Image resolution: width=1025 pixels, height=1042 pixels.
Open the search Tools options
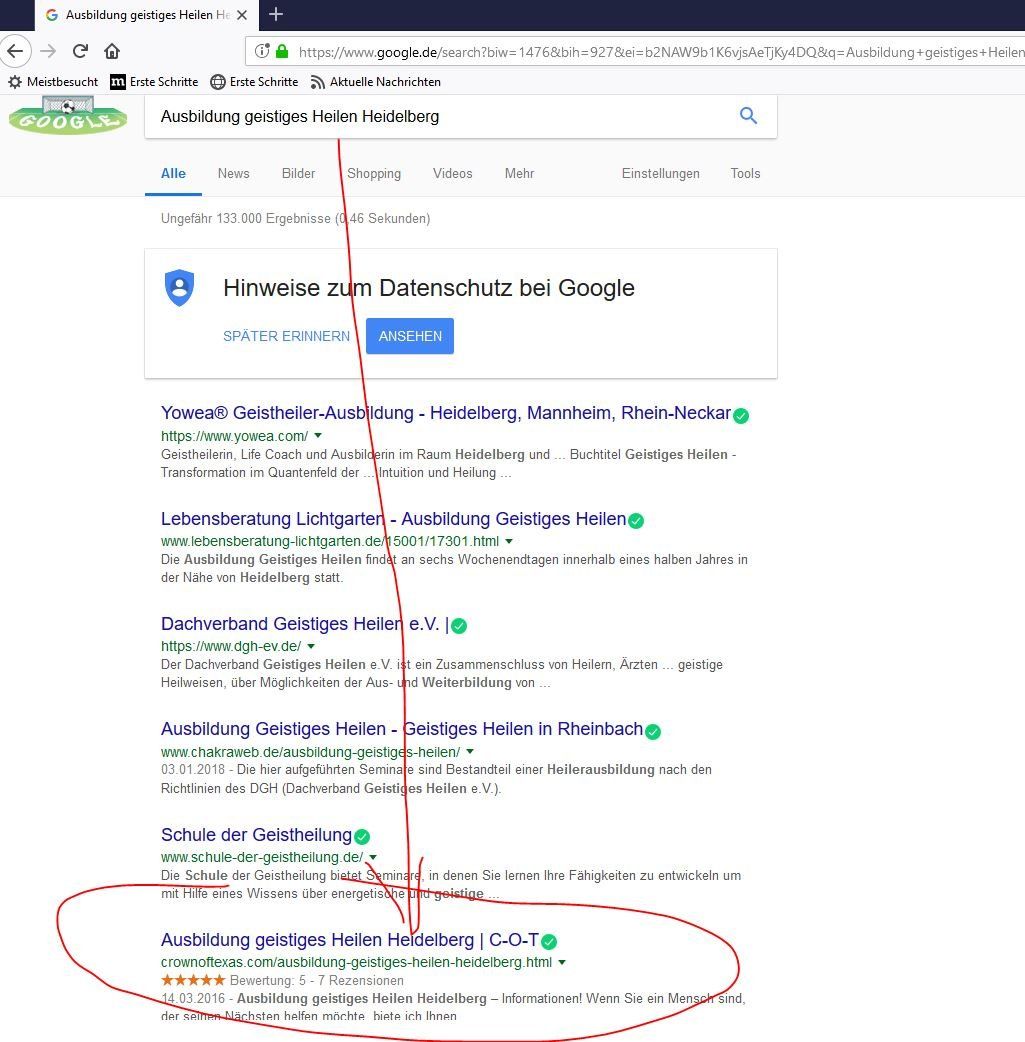point(745,173)
